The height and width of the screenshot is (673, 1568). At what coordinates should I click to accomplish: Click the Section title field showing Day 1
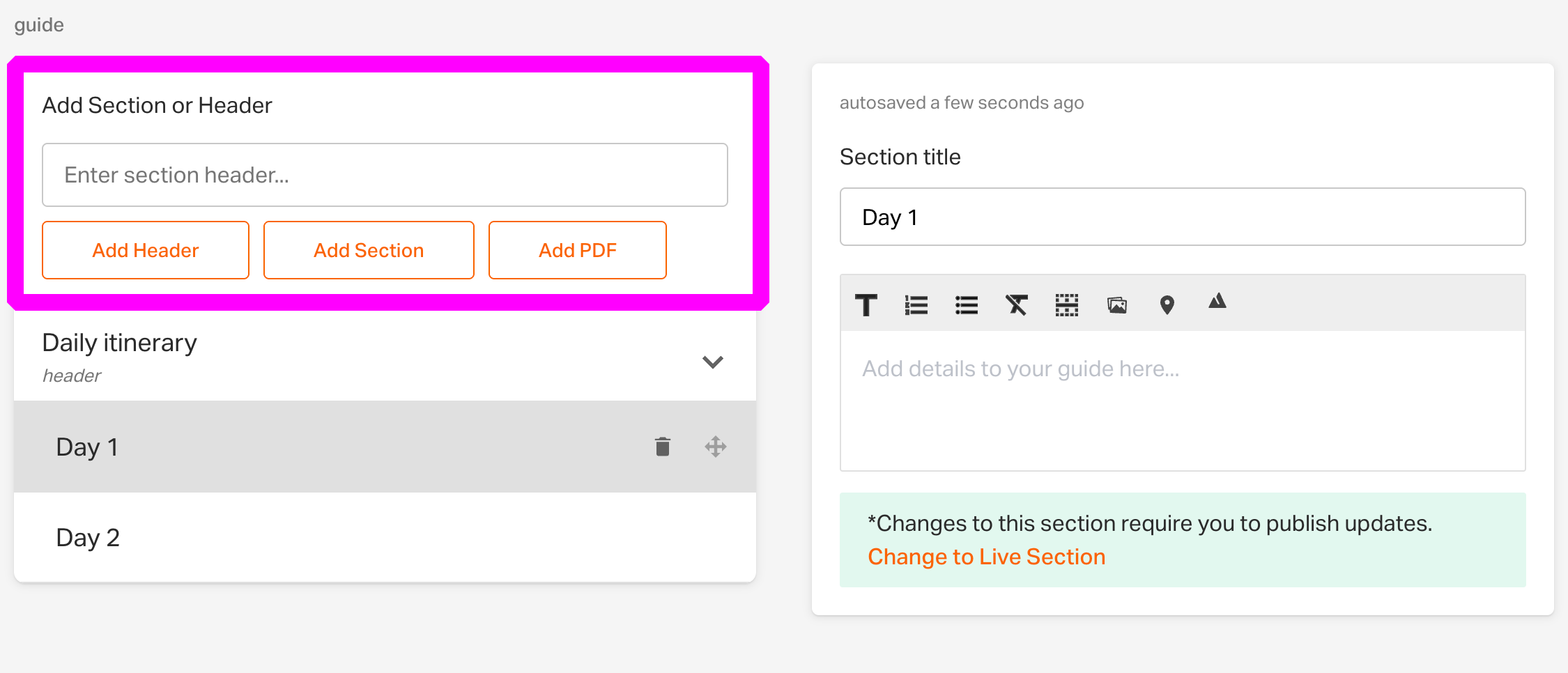click(x=1183, y=217)
